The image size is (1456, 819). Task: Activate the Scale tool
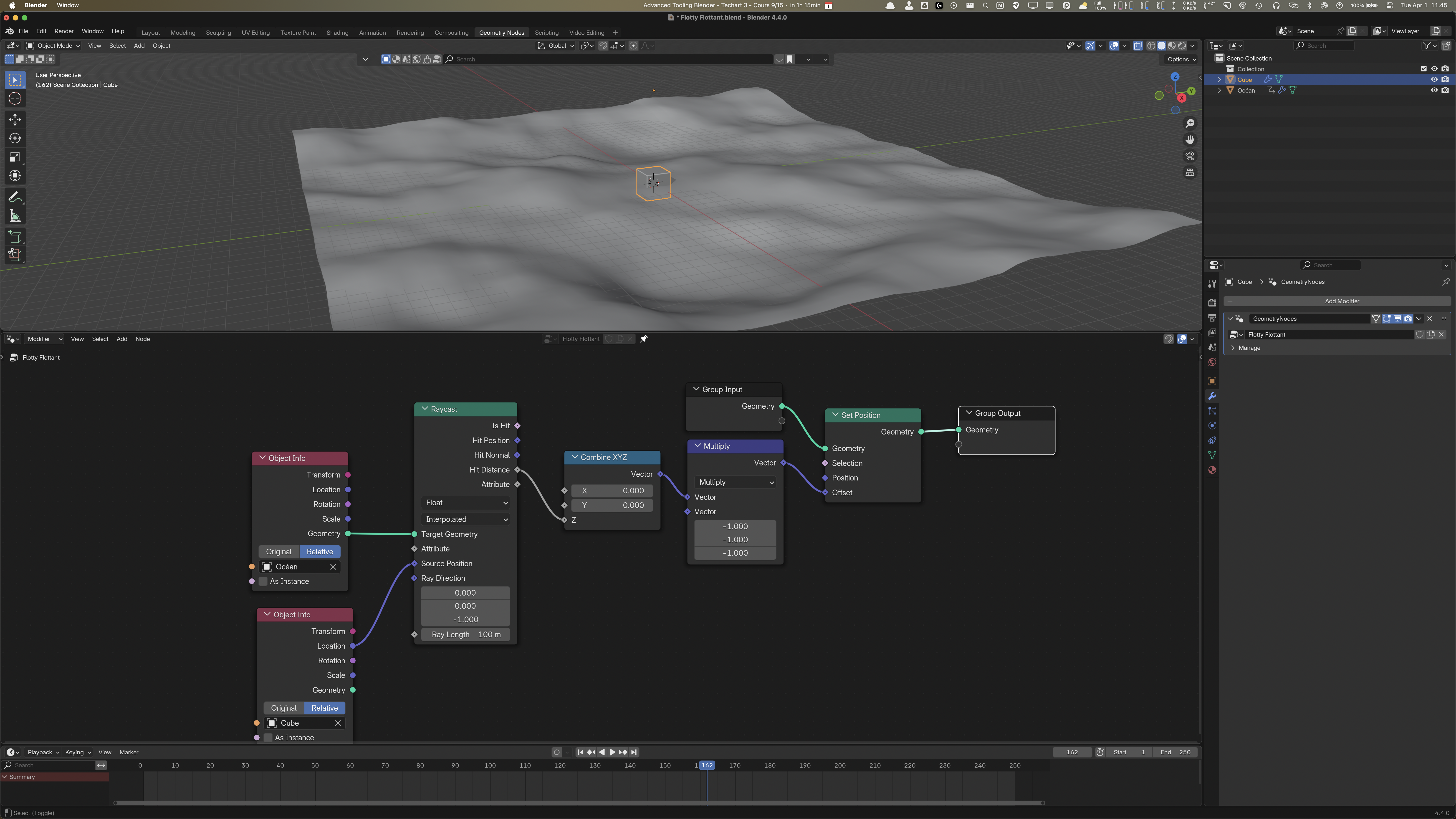(15, 157)
